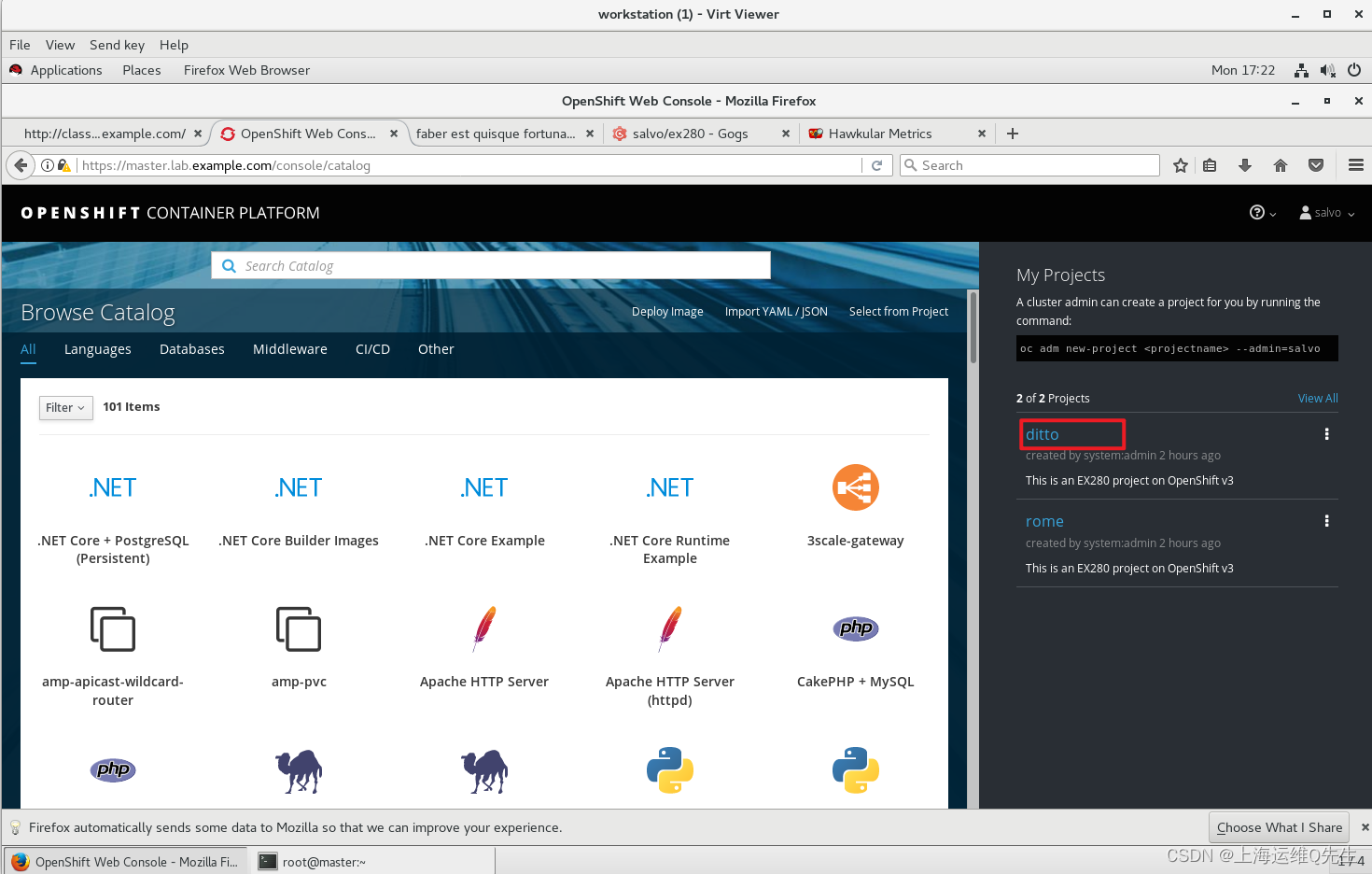This screenshot has height=874, width=1372.
Task: Switch to the salvo/ex280 - Gogs tab
Action: pyautogui.click(x=691, y=134)
